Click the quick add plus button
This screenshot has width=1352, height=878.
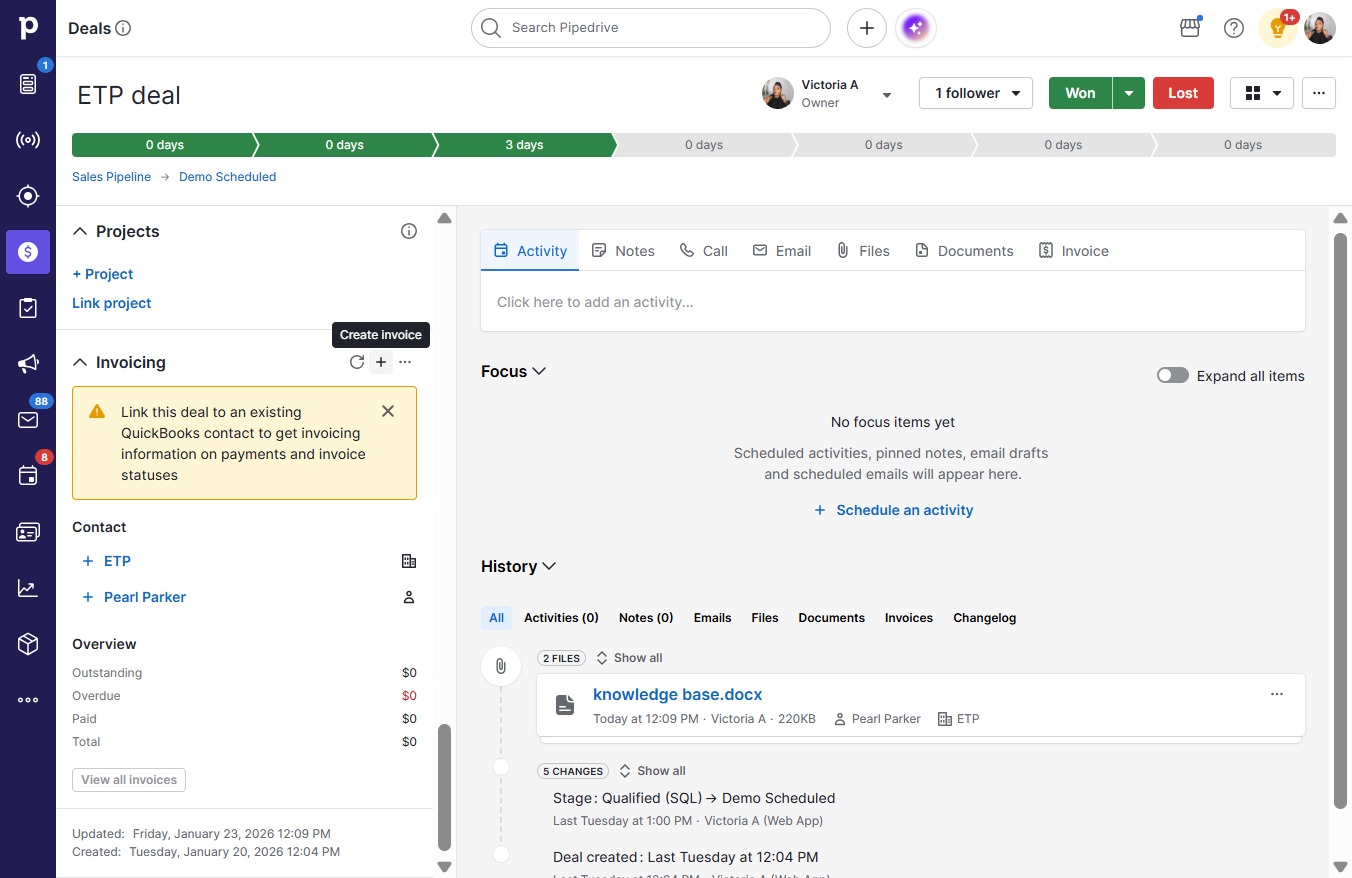click(x=867, y=28)
